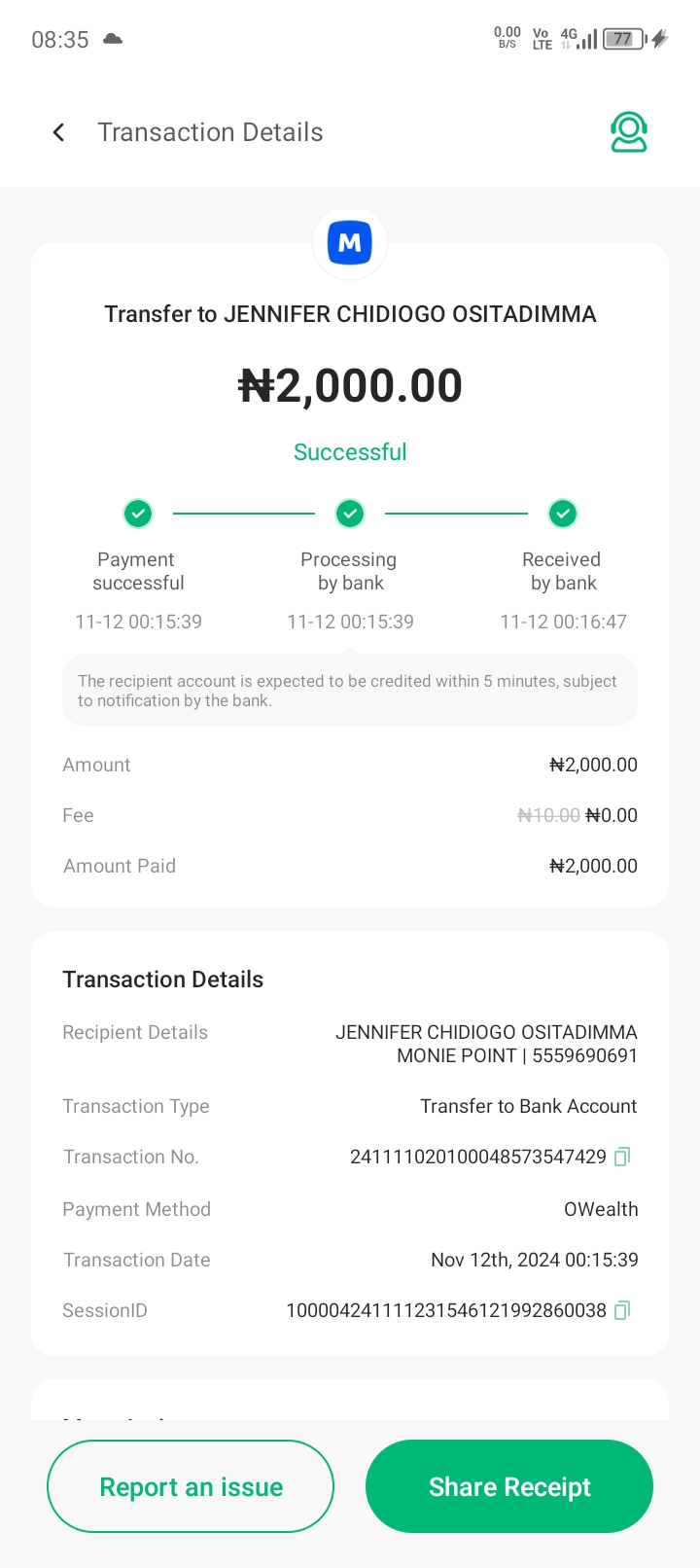Tap the Monie Point bank logo
The height and width of the screenshot is (1568, 700).
pos(350,242)
